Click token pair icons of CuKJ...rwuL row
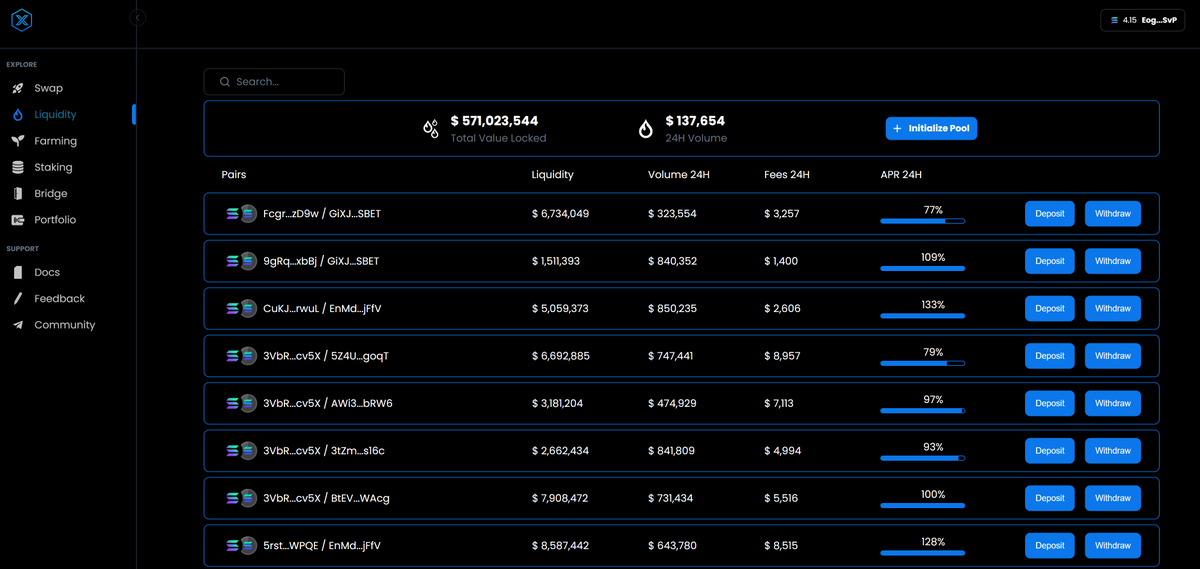The height and width of the screenshot is (569, 1200). (241, 308)
